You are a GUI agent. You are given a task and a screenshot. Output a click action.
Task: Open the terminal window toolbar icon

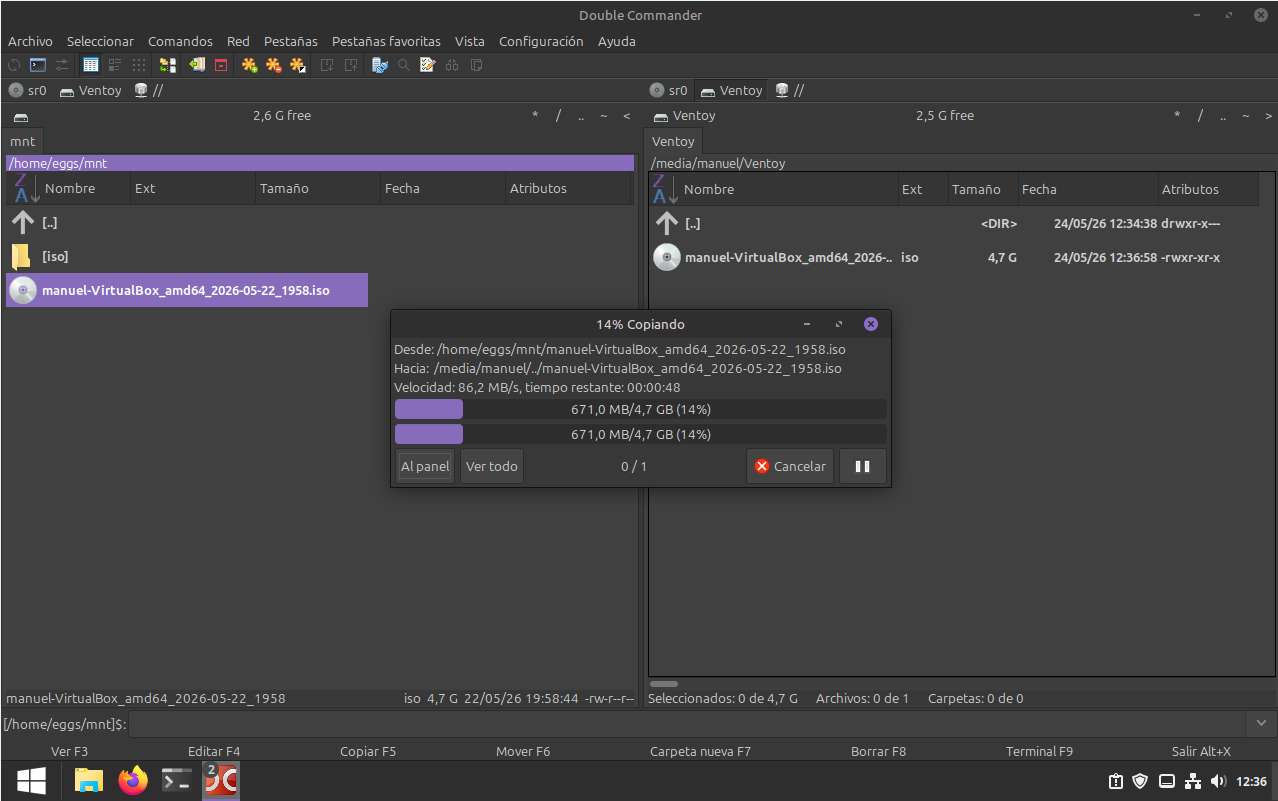tap(38, 65)
